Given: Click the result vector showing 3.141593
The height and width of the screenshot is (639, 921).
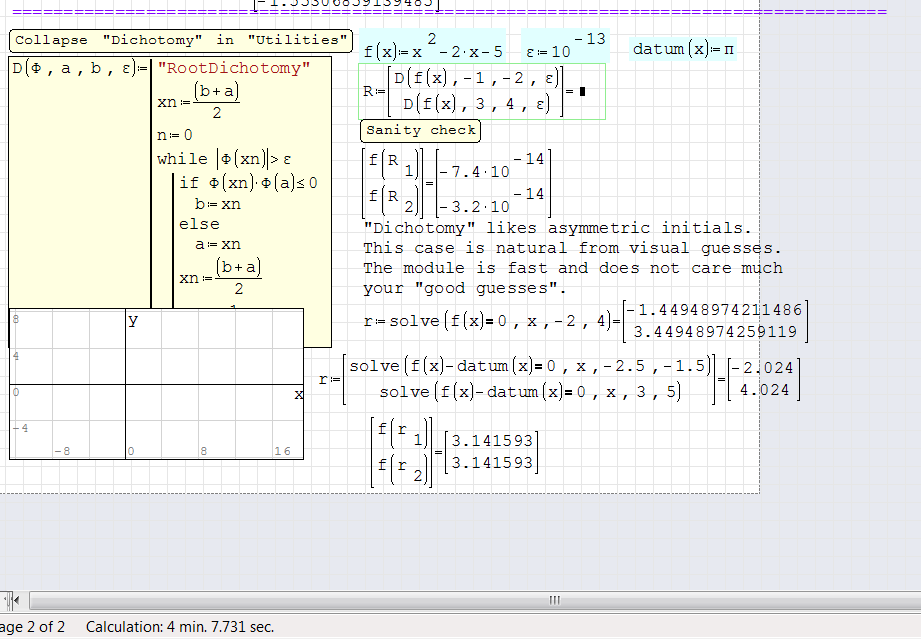Looking at the screenshot, I should point(494,452).
